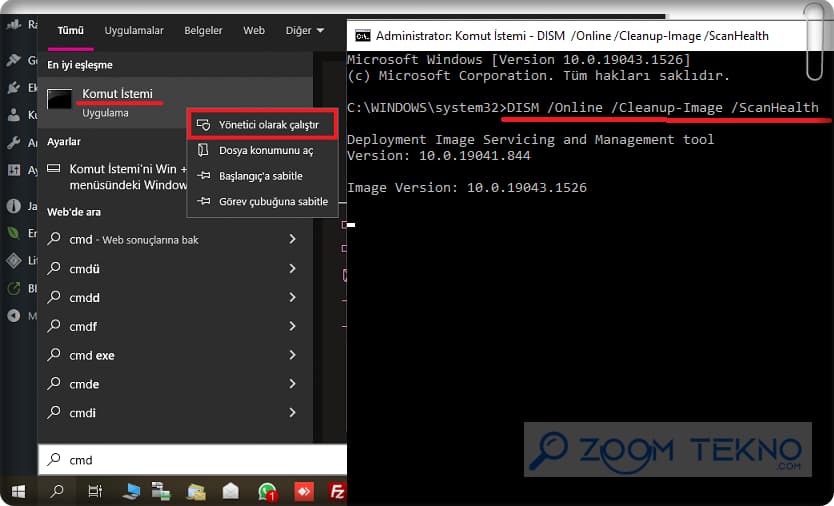Screen dimensions: 834x506
Task: Expand the chevron next to cmdd
Action: pos(292,297)
